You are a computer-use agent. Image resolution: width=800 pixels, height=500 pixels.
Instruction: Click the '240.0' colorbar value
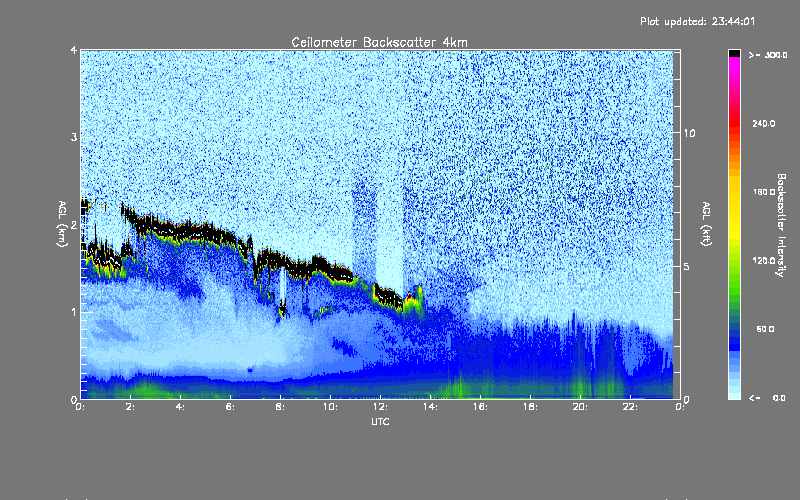pyautogui.click(x=764, y=123)
